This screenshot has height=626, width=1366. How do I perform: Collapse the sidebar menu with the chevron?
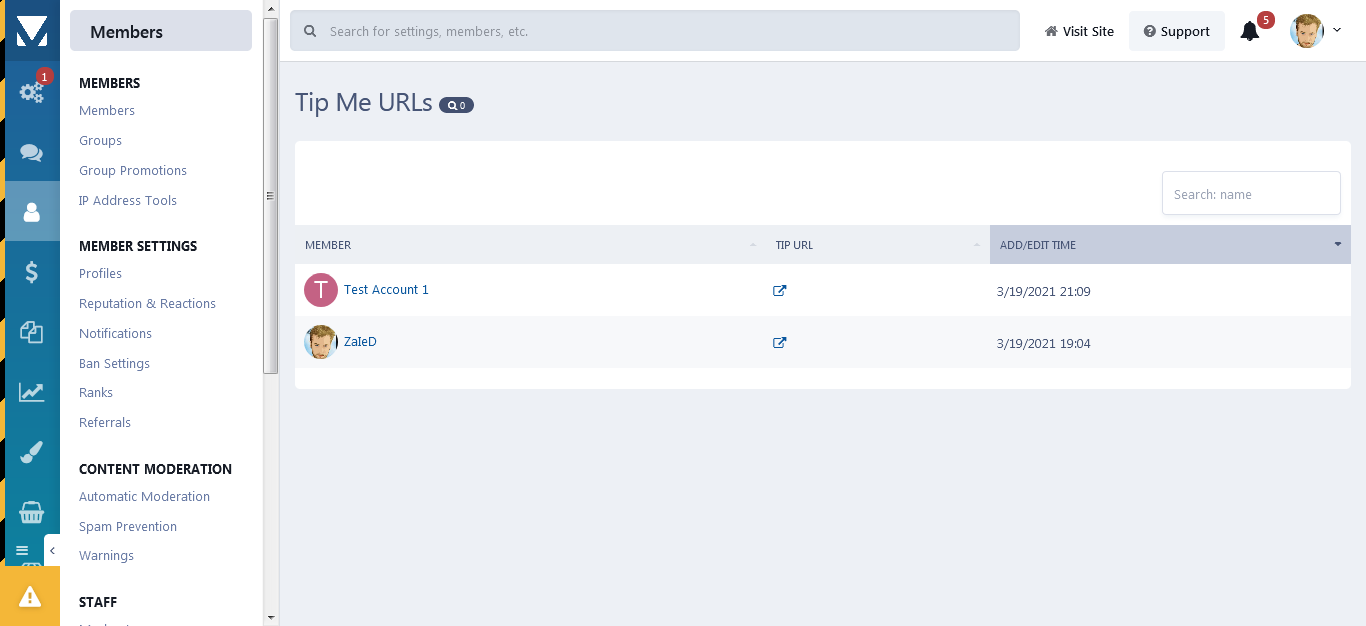pos(52,550)
